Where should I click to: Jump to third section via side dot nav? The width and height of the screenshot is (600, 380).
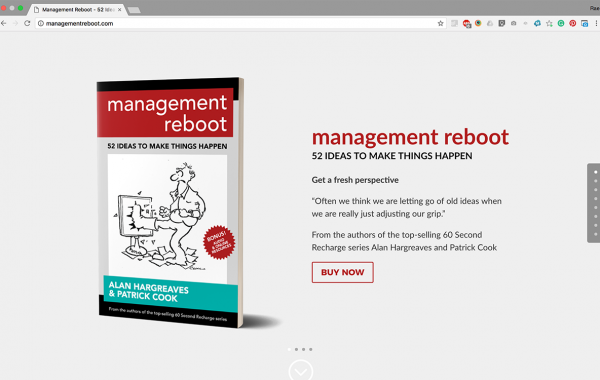coord(595,190)
